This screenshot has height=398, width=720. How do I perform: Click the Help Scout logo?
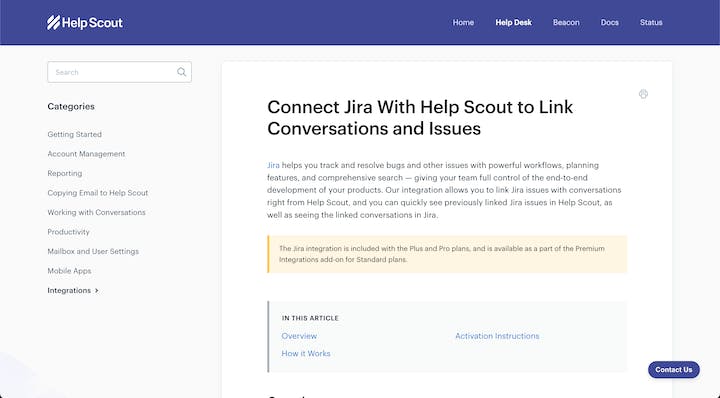pyautogui.click(x=85, y=22)
